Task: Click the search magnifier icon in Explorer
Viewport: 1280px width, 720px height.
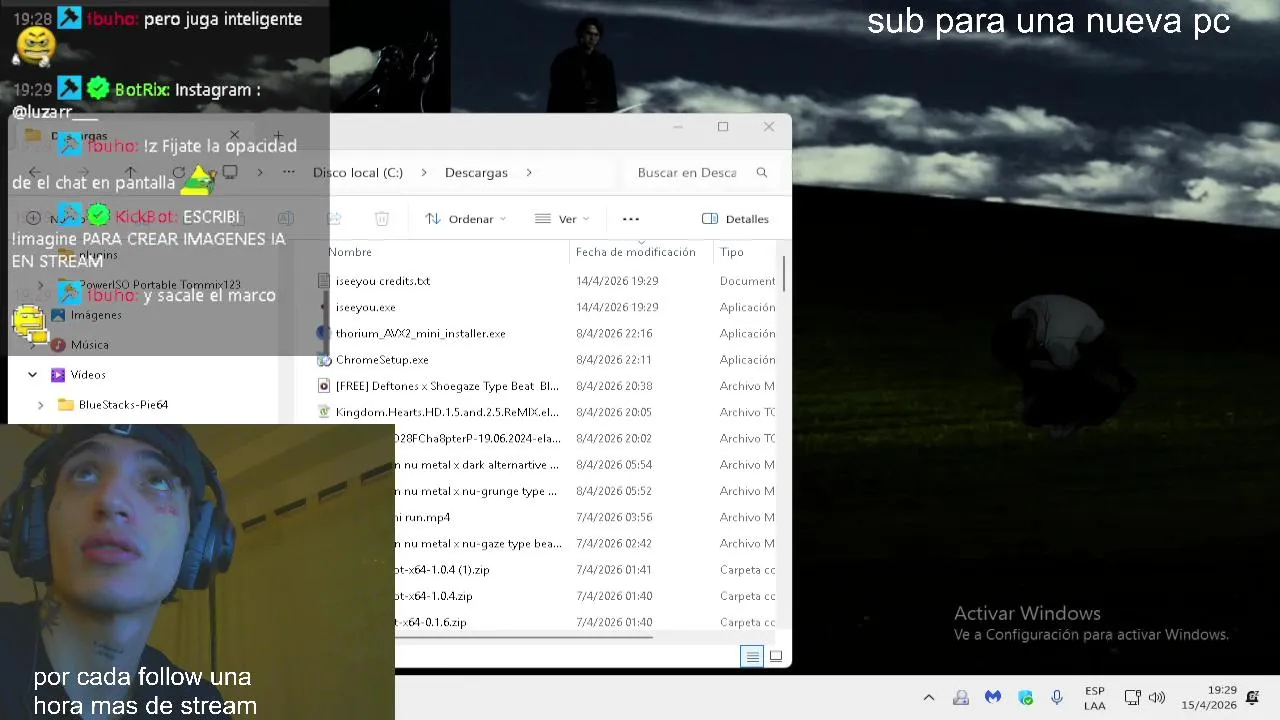Action: 762,172
